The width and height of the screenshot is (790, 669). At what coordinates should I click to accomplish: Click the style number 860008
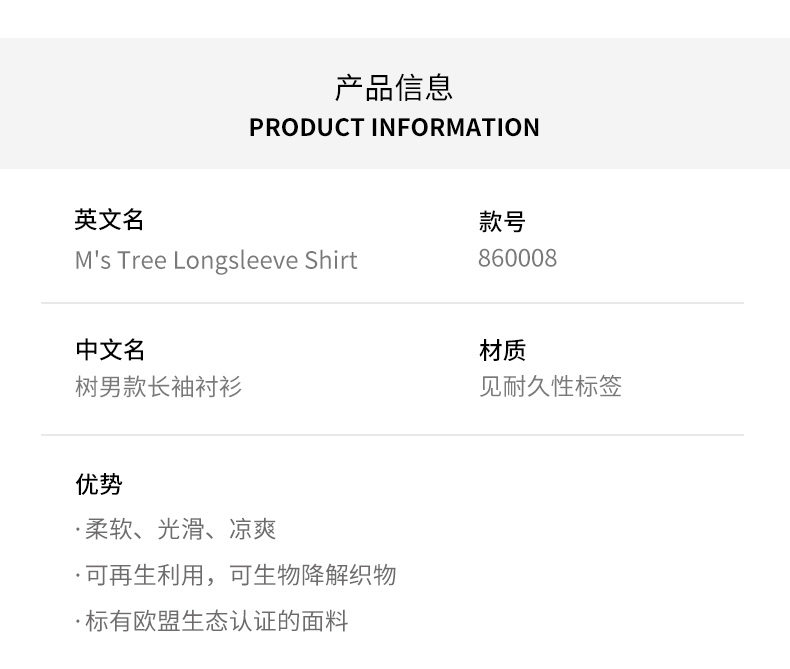pyautogui.click(x=517, y=259)
